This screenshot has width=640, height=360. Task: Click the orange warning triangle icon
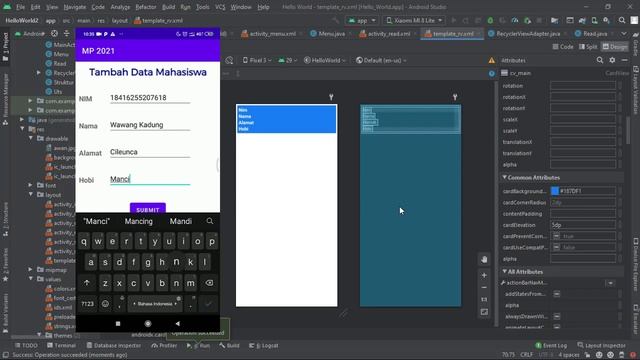pos(492,60)
